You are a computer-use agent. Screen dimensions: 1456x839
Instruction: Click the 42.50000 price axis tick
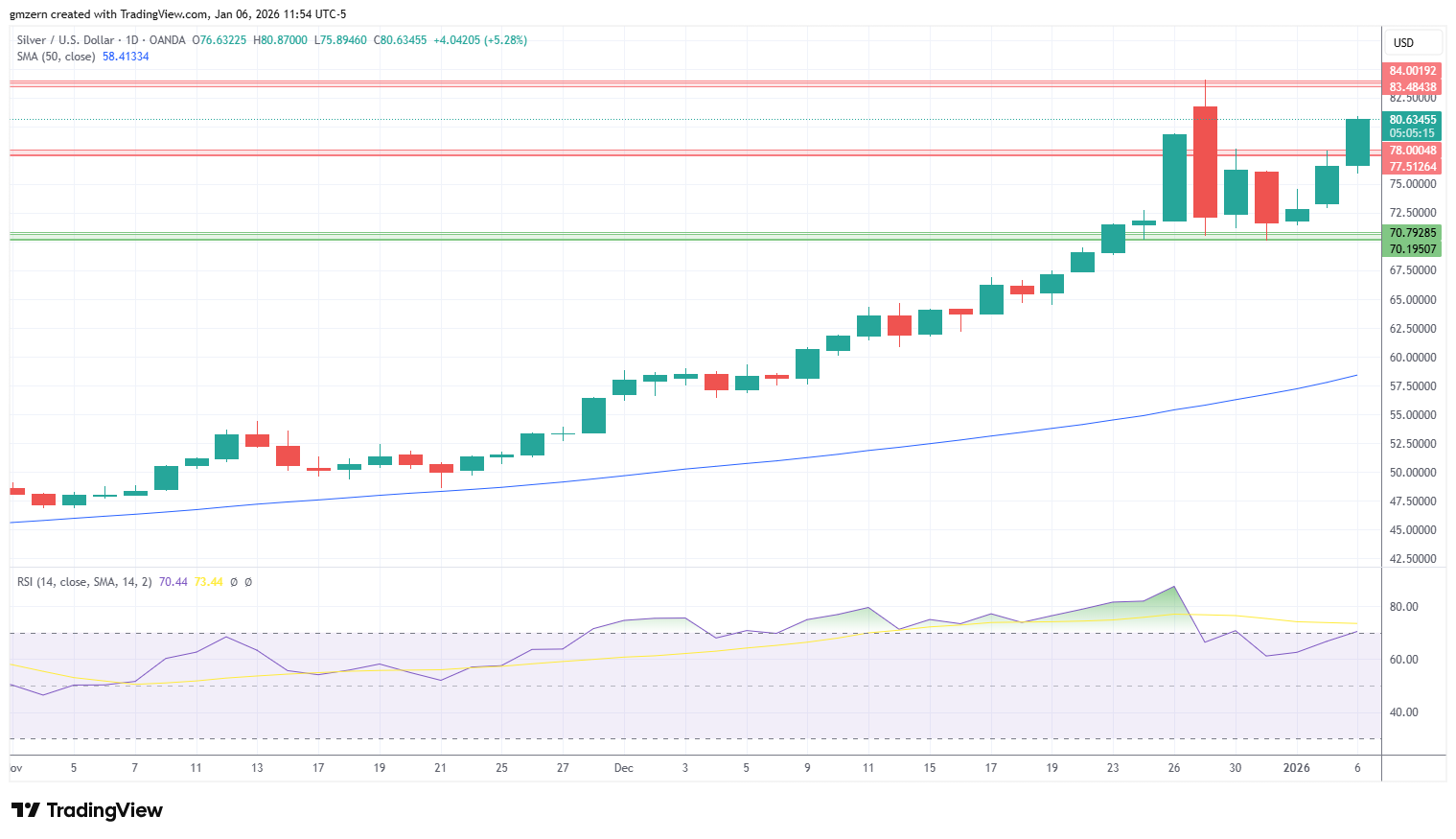coord(1413,558)
